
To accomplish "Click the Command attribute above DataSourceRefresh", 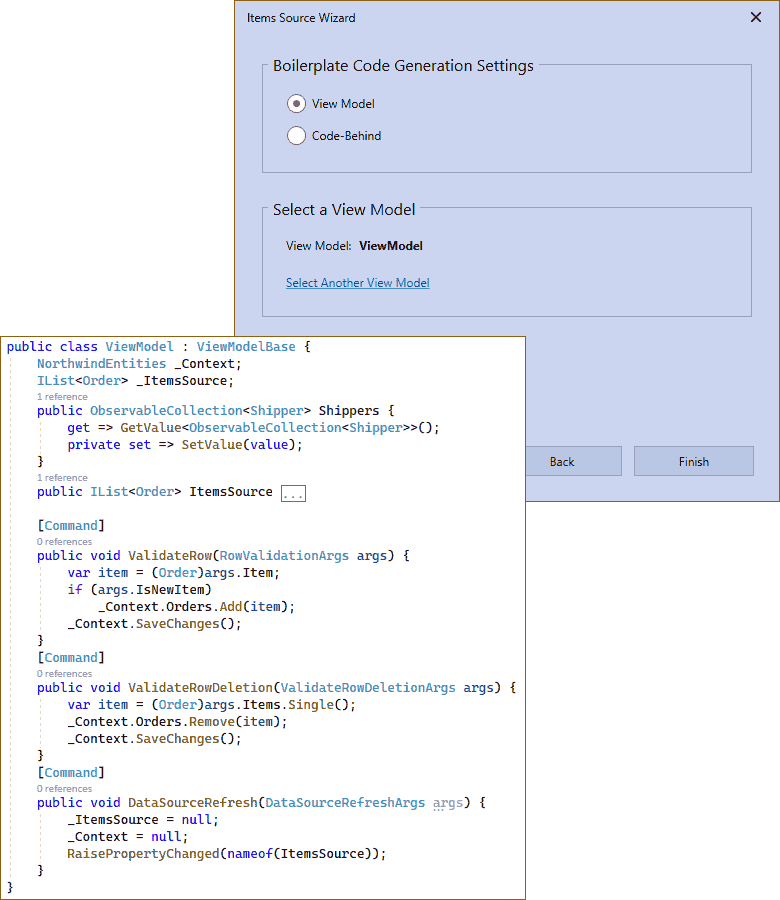I will pos(71,773).
